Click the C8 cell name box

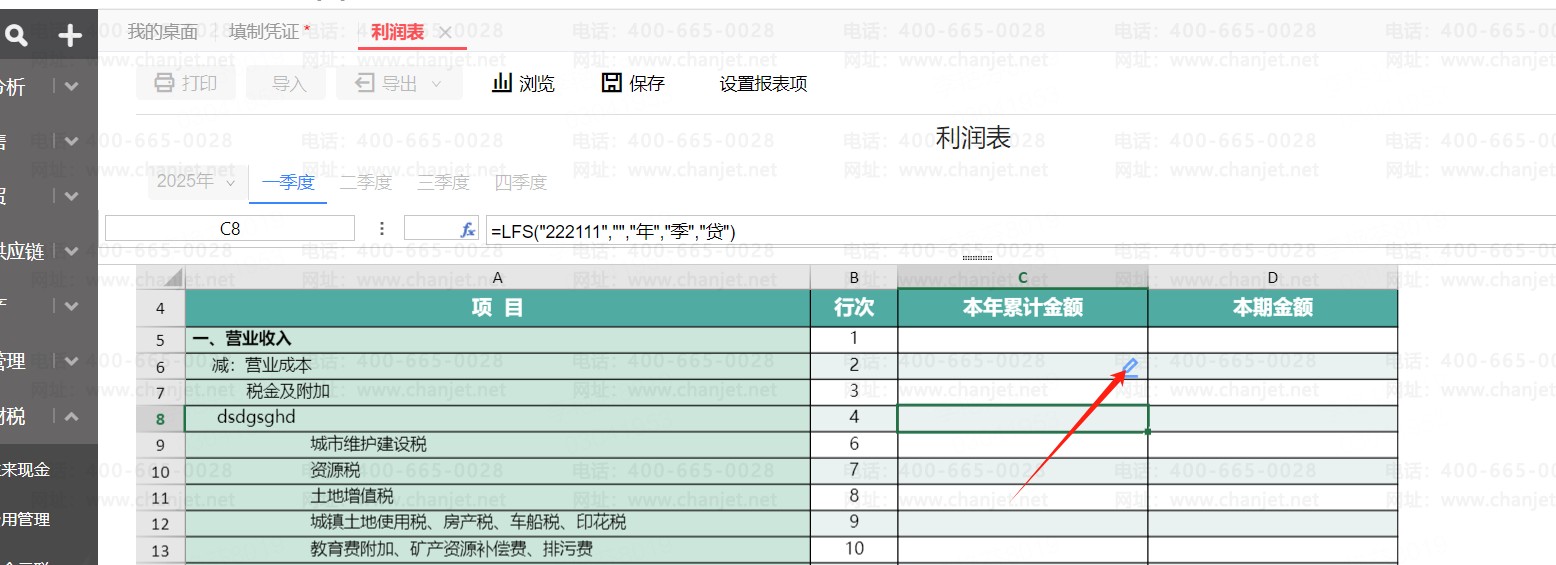pos(230,229)
